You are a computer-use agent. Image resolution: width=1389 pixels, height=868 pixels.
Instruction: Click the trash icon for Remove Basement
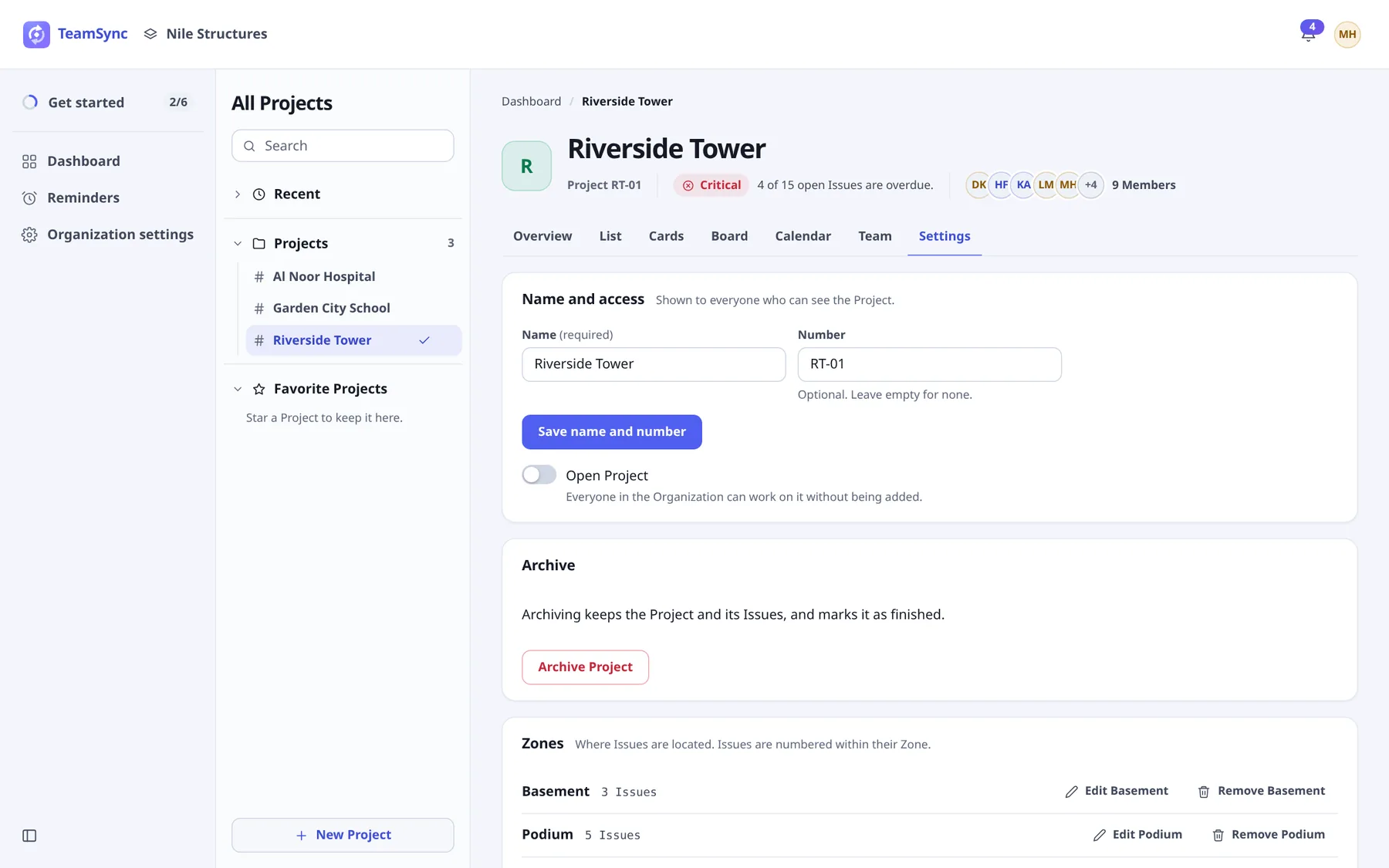pyautogui.click(x=1204, y=792)
